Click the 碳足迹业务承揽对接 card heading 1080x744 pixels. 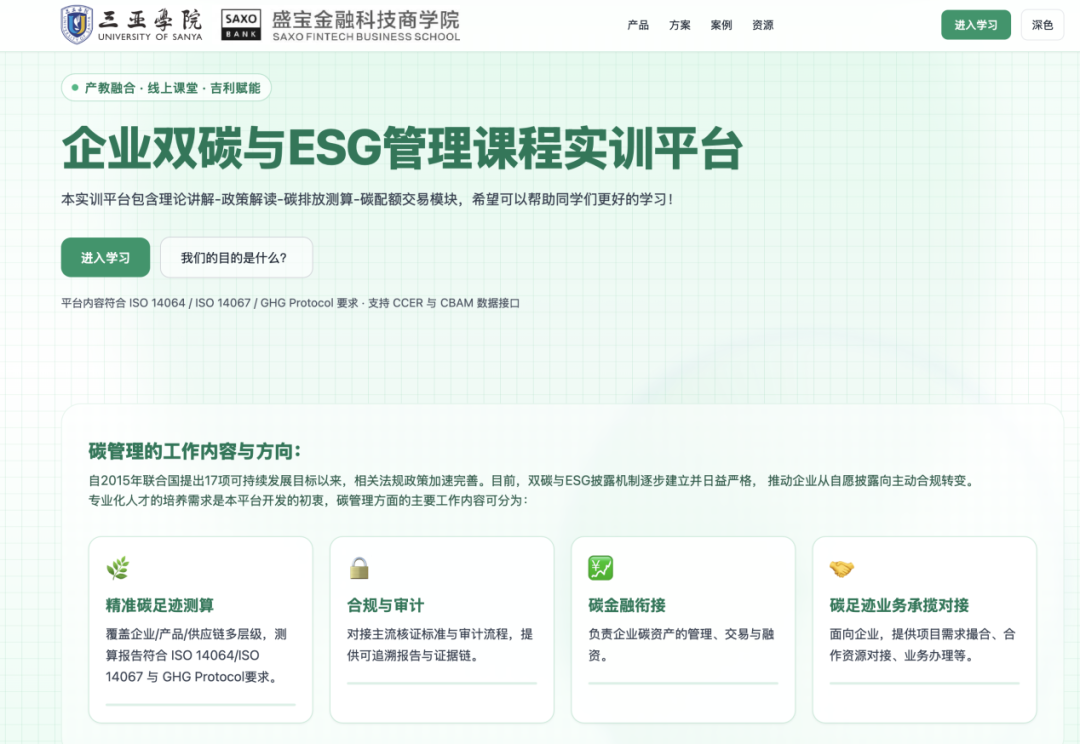tap(899, 605)
